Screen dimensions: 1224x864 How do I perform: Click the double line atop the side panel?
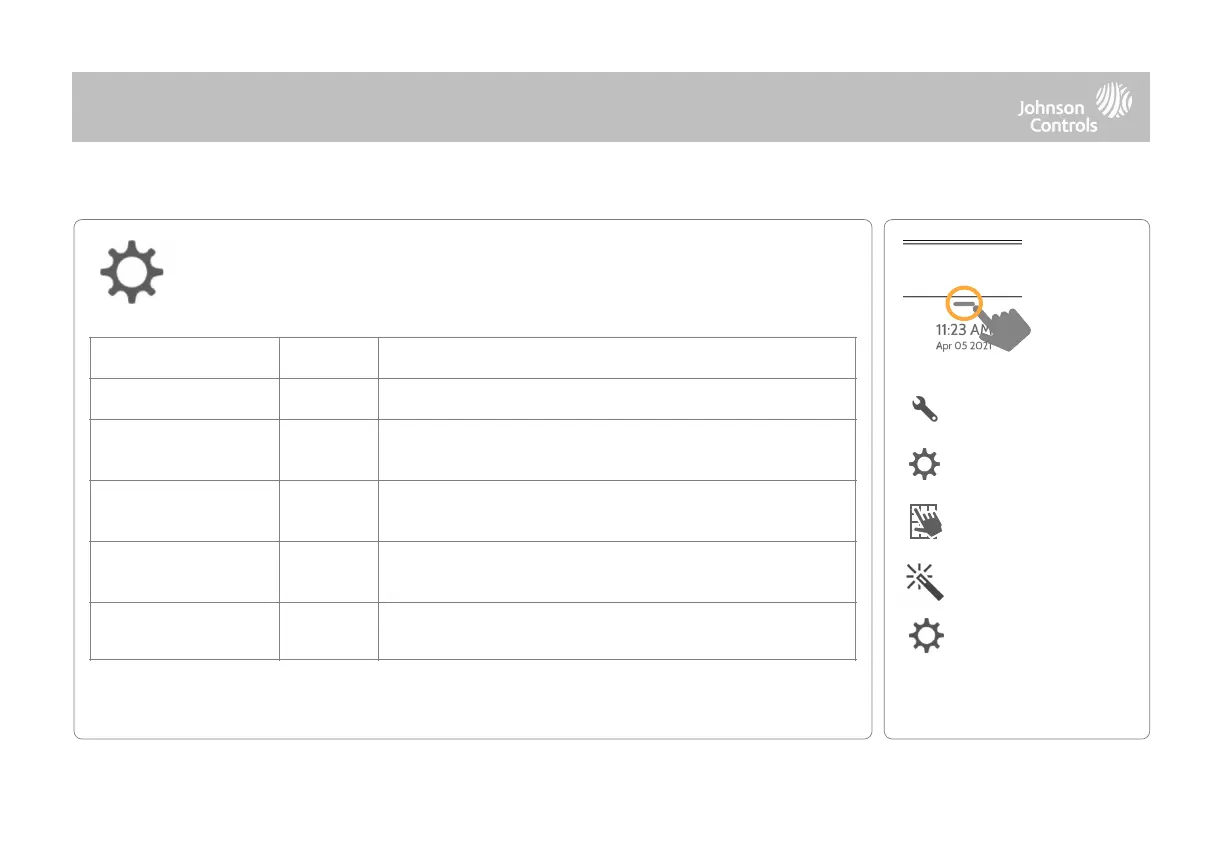click(x=962, y=242)
